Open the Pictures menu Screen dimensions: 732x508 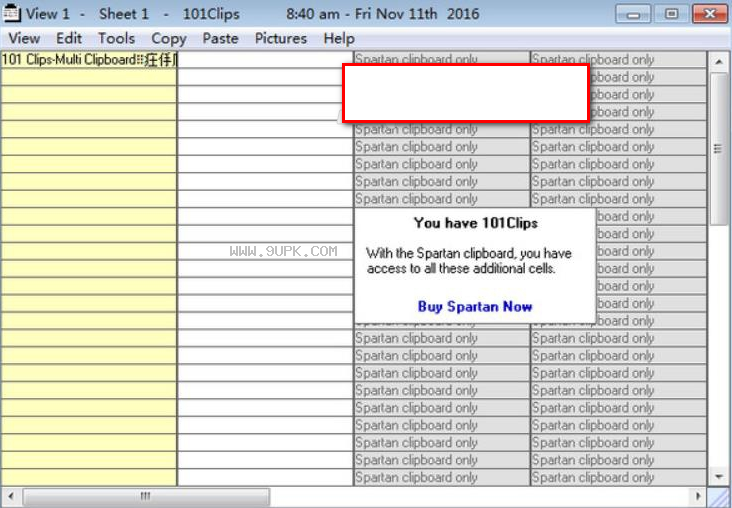pos(281,38)
